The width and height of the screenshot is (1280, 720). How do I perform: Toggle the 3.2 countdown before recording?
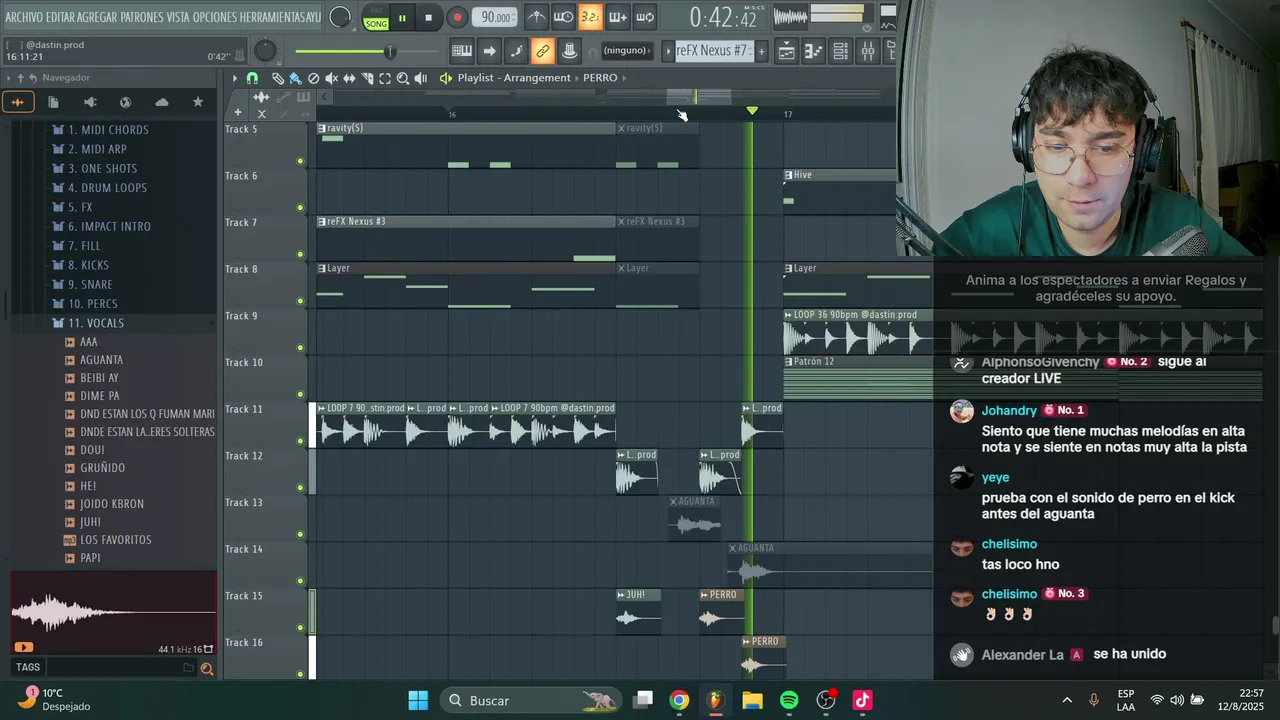tap(591, 17)
